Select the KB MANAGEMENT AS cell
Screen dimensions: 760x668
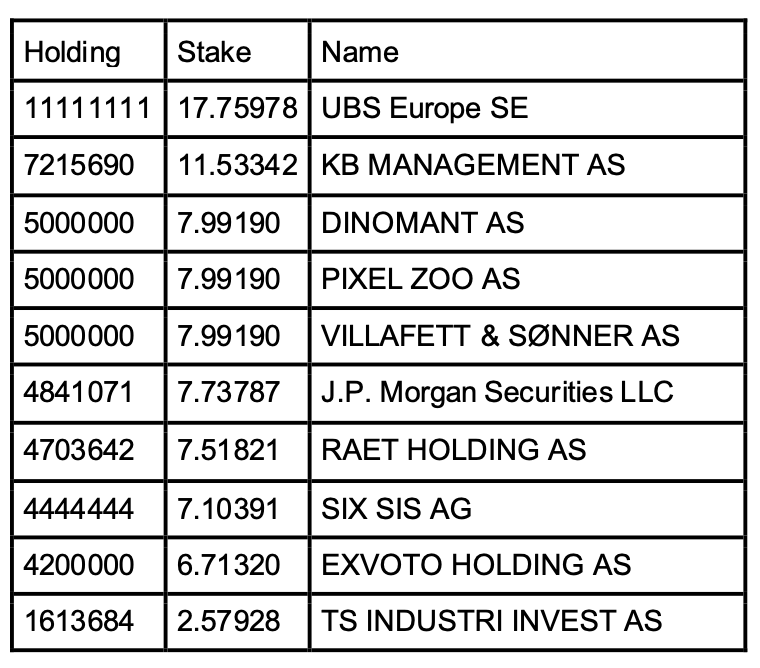click(x=527, y=165)
